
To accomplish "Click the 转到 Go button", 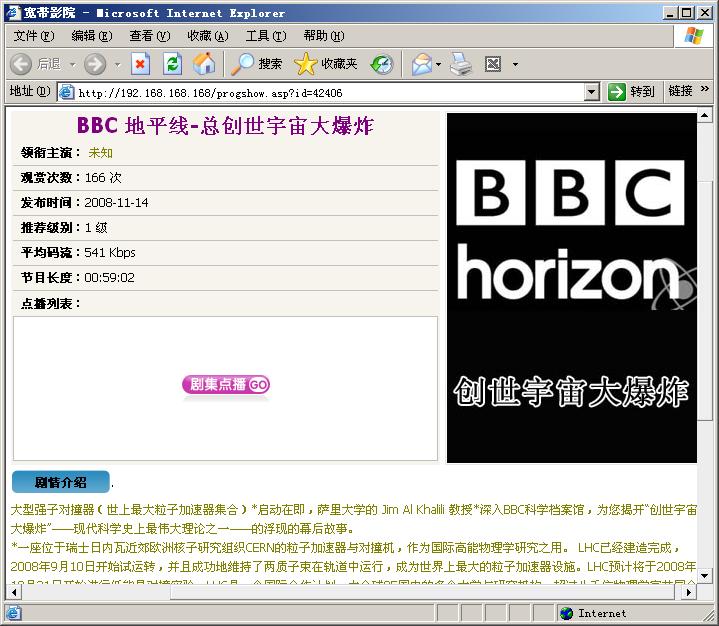I will tap(631, 92).
